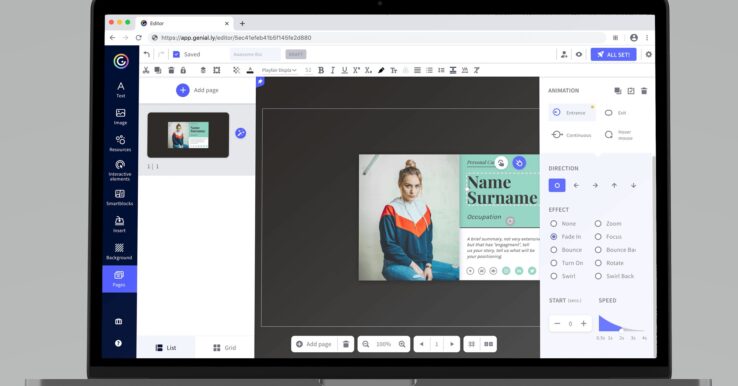738x386 pixels.
Task: Open the Background tool in sidebar
Action: pos(119,251)
